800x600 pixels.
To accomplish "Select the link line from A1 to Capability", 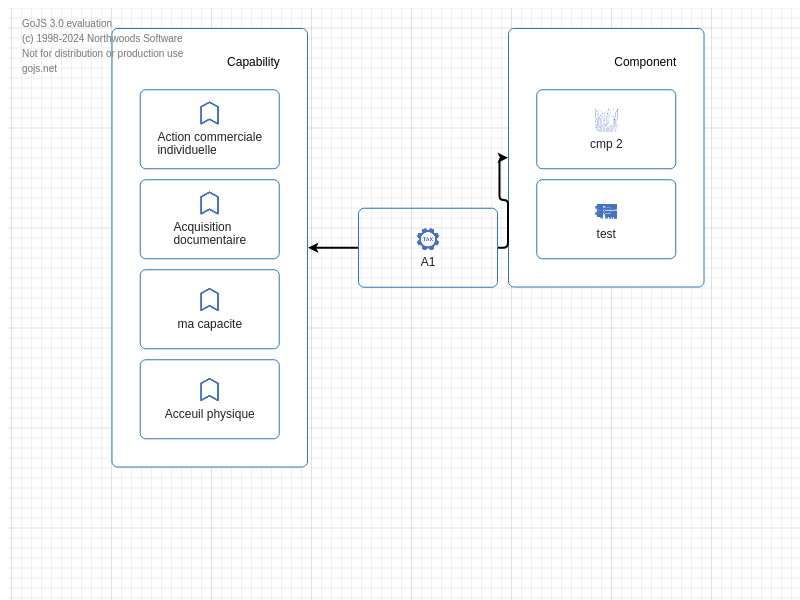I will [338, 248].
